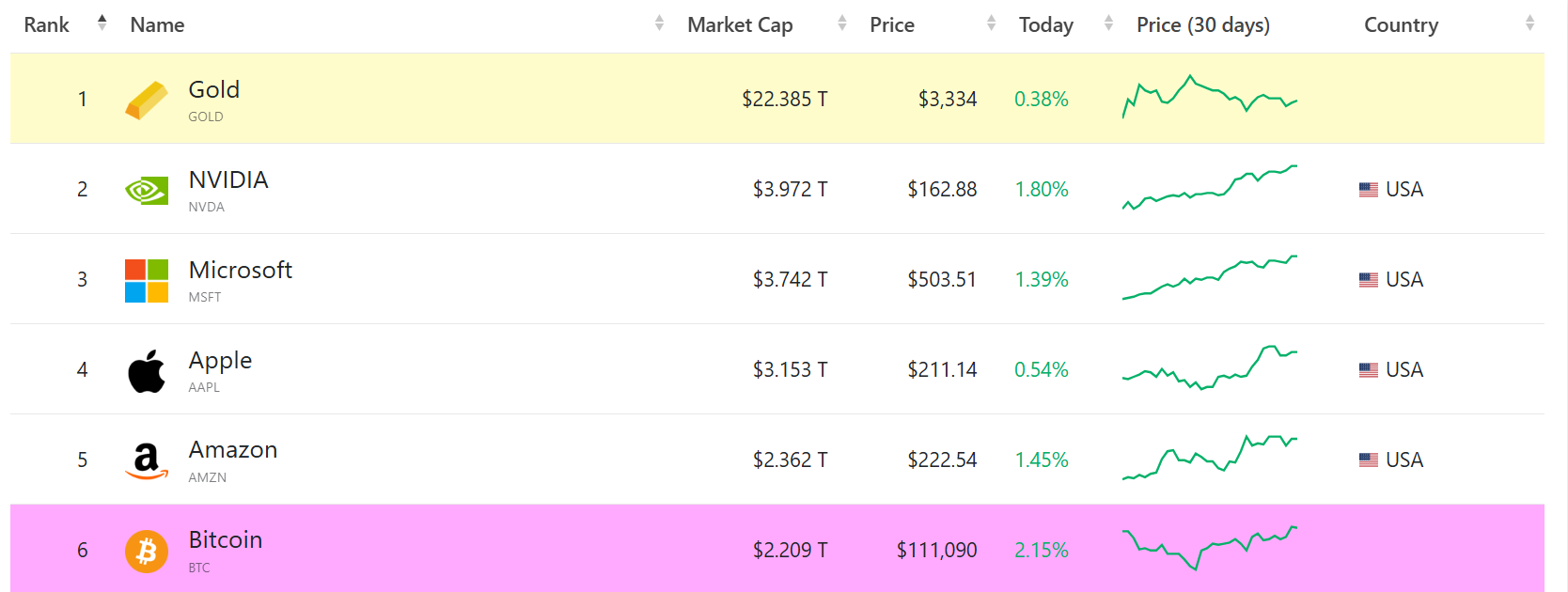Open the Country column sort arrows
1568x592 pixels.
[x=1532, y=24]
